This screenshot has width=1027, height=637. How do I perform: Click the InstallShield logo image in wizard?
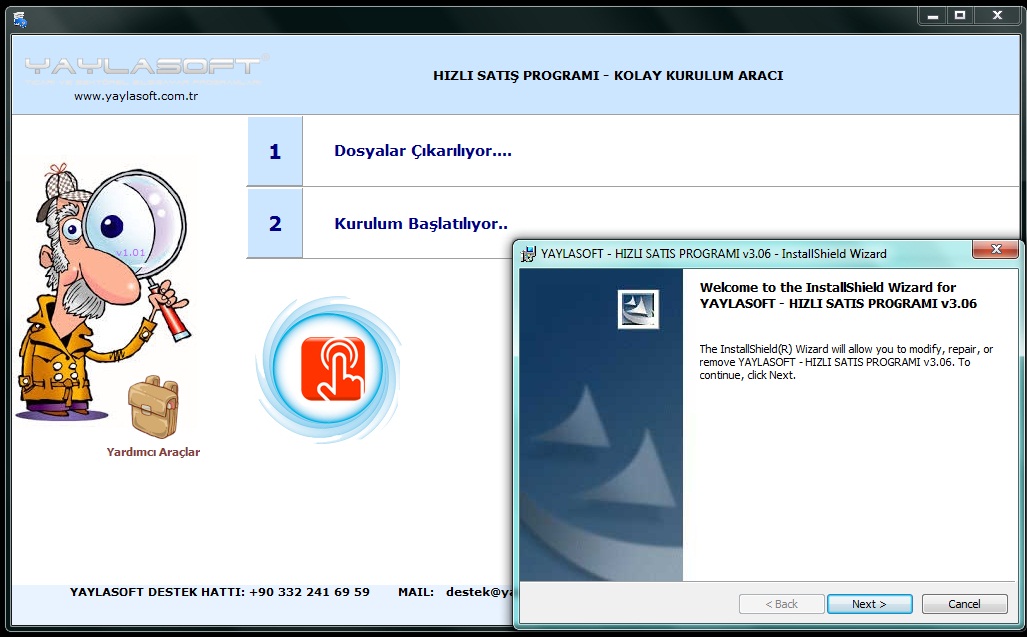(x=638, y=309)
